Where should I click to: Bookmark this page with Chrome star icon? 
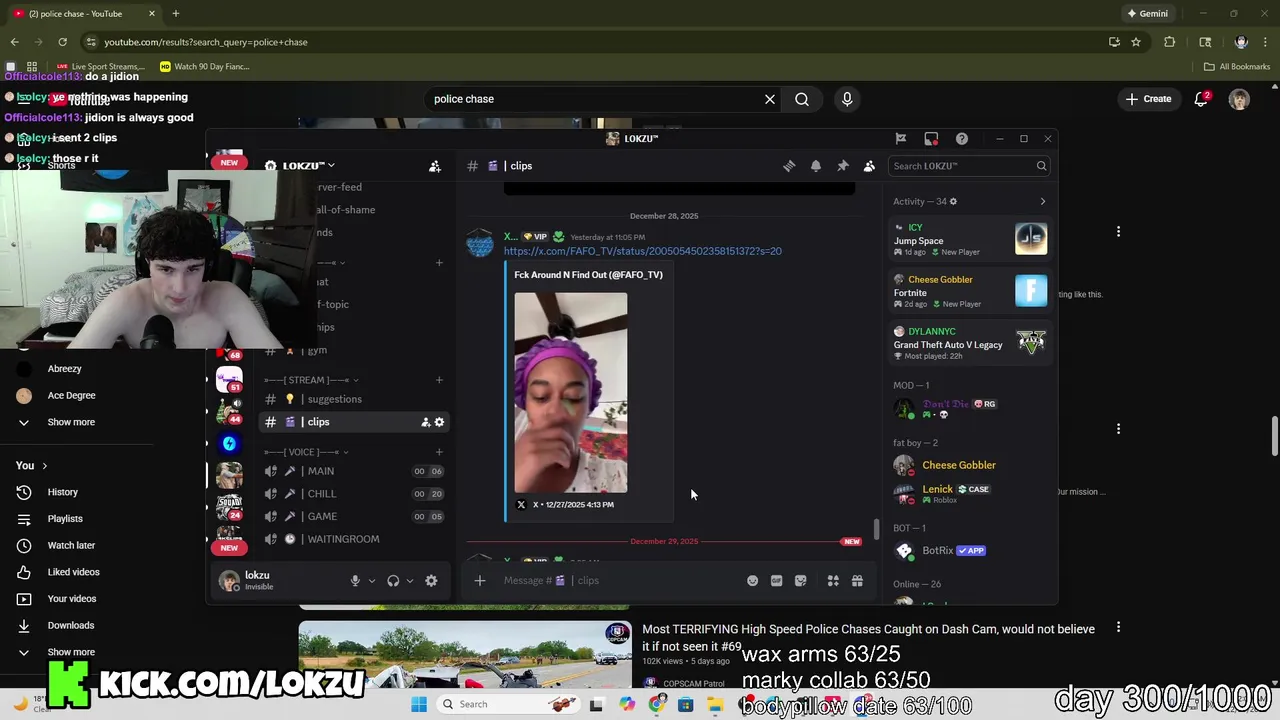(1136, 42)
